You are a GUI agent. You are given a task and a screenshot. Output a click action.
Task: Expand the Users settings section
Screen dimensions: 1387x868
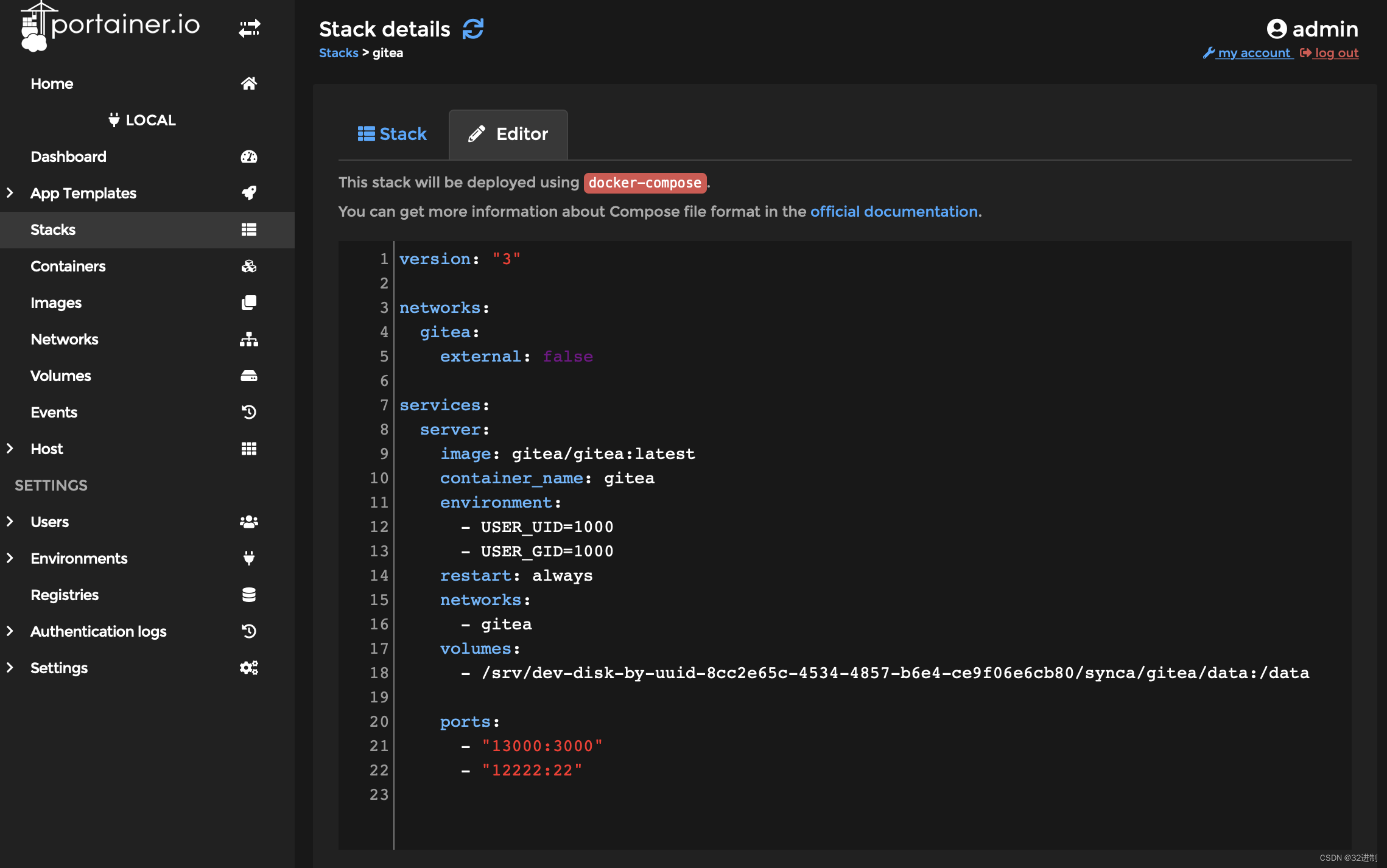(10, 521)
